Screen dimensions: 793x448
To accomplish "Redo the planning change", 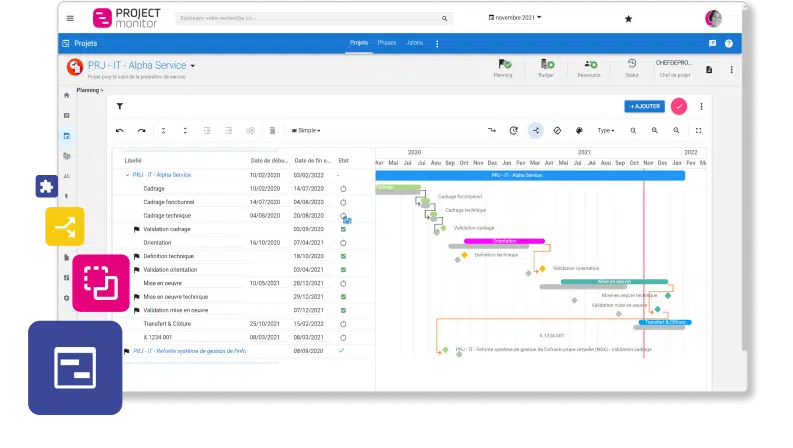I will (142, 130).
